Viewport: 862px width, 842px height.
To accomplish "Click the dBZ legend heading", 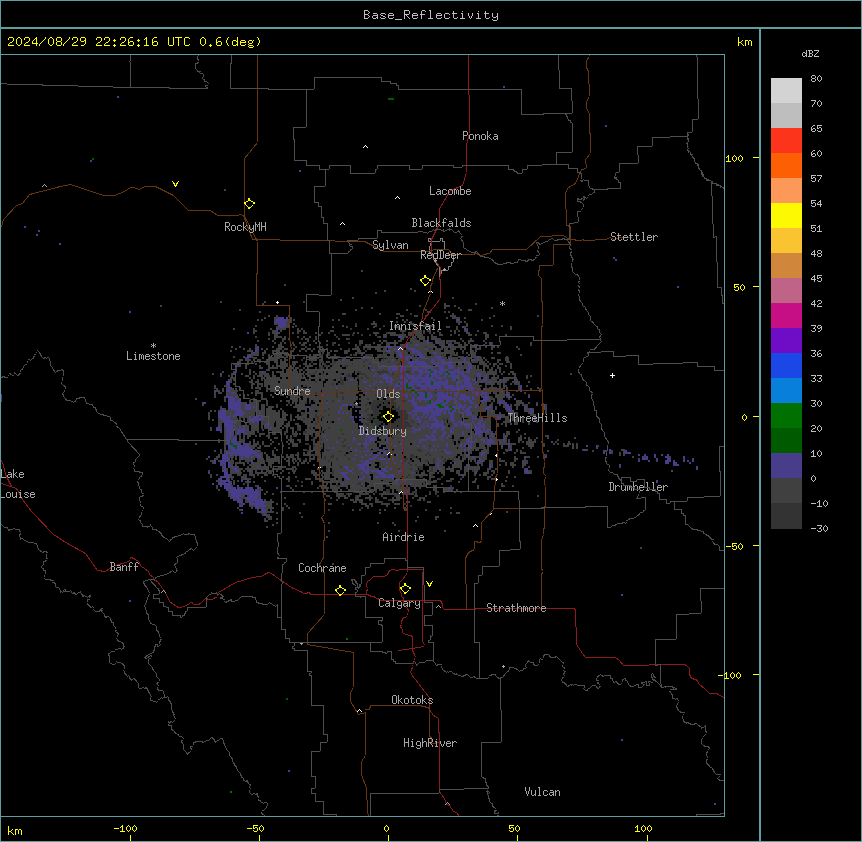I will click(810, 53).
